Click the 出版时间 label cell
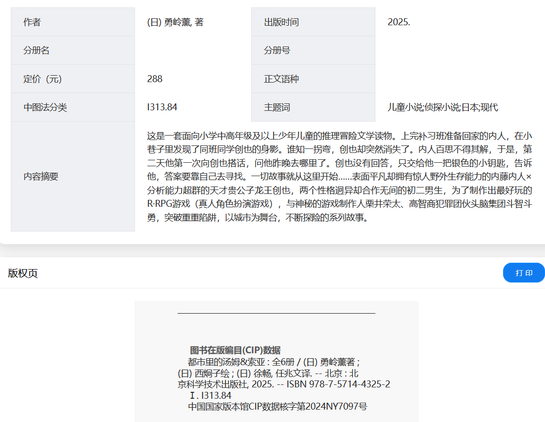Screen dimensions: 545x422 (313, 22)
